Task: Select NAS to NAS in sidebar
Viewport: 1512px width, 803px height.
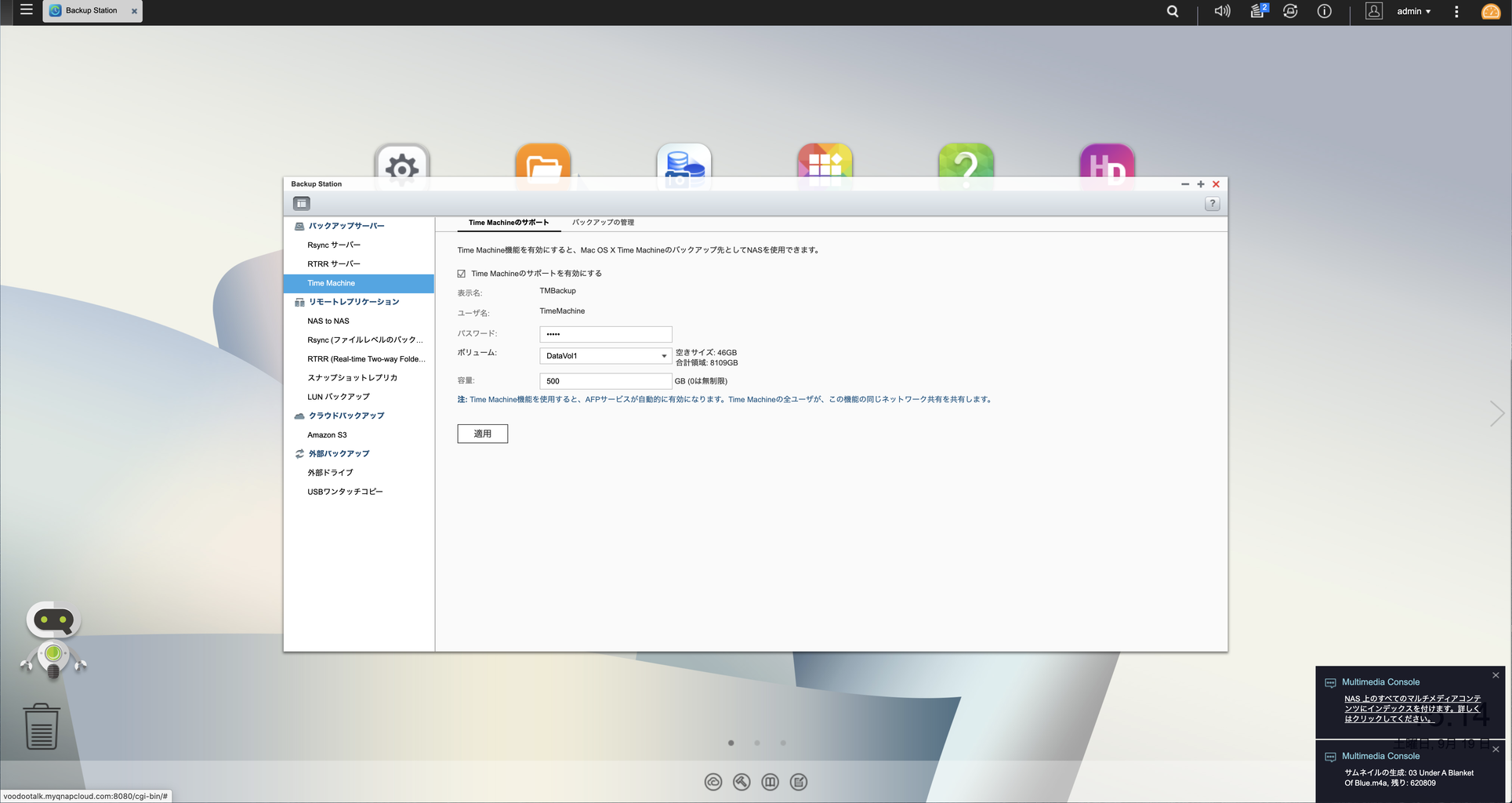Action: click(x=328, y=321)
